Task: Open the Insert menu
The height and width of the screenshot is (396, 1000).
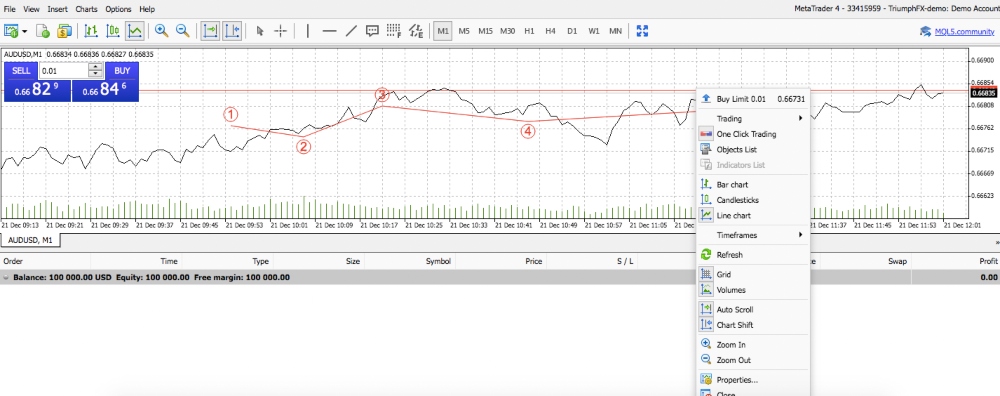Action: pyautogui.click(x=57, y=9)
